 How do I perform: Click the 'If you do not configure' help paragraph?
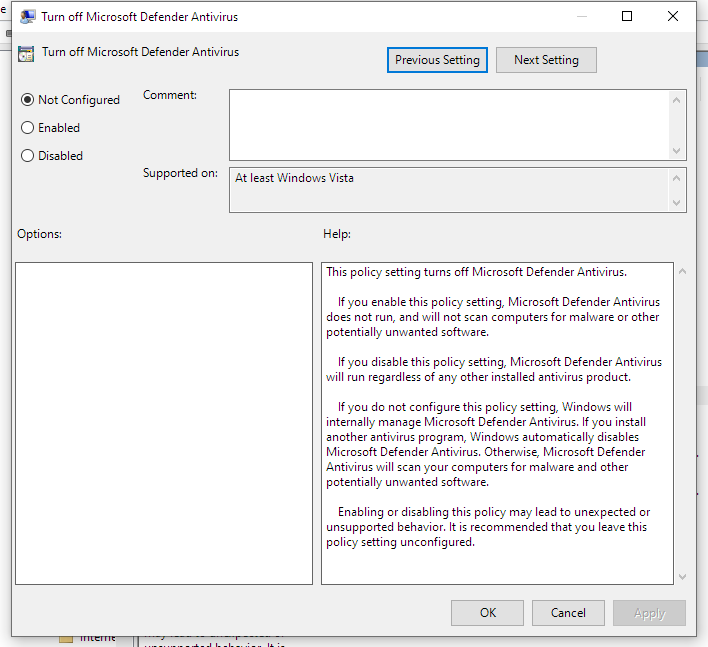coord(486,444)
